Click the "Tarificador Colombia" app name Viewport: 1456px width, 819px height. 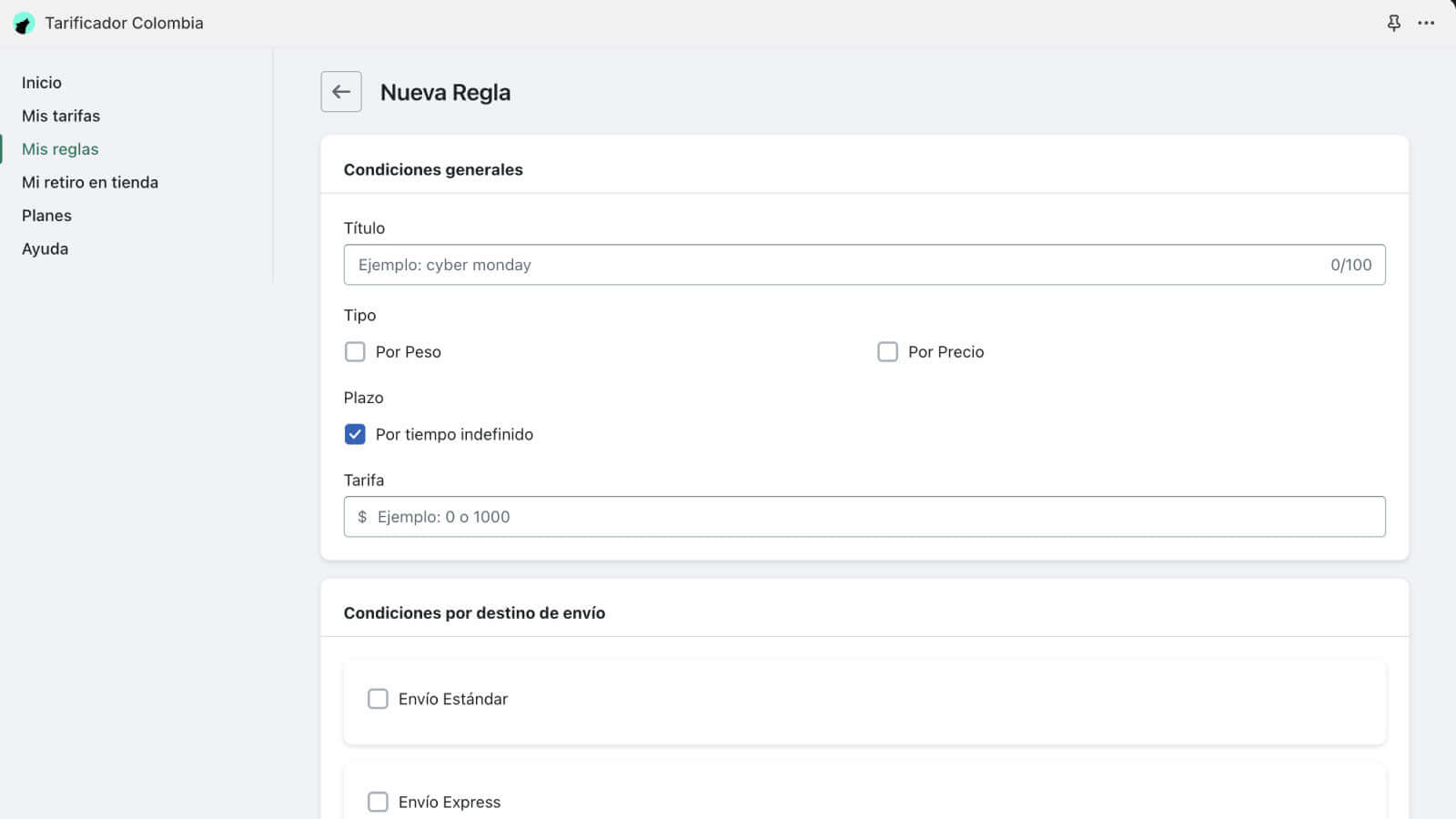point(124,23)
